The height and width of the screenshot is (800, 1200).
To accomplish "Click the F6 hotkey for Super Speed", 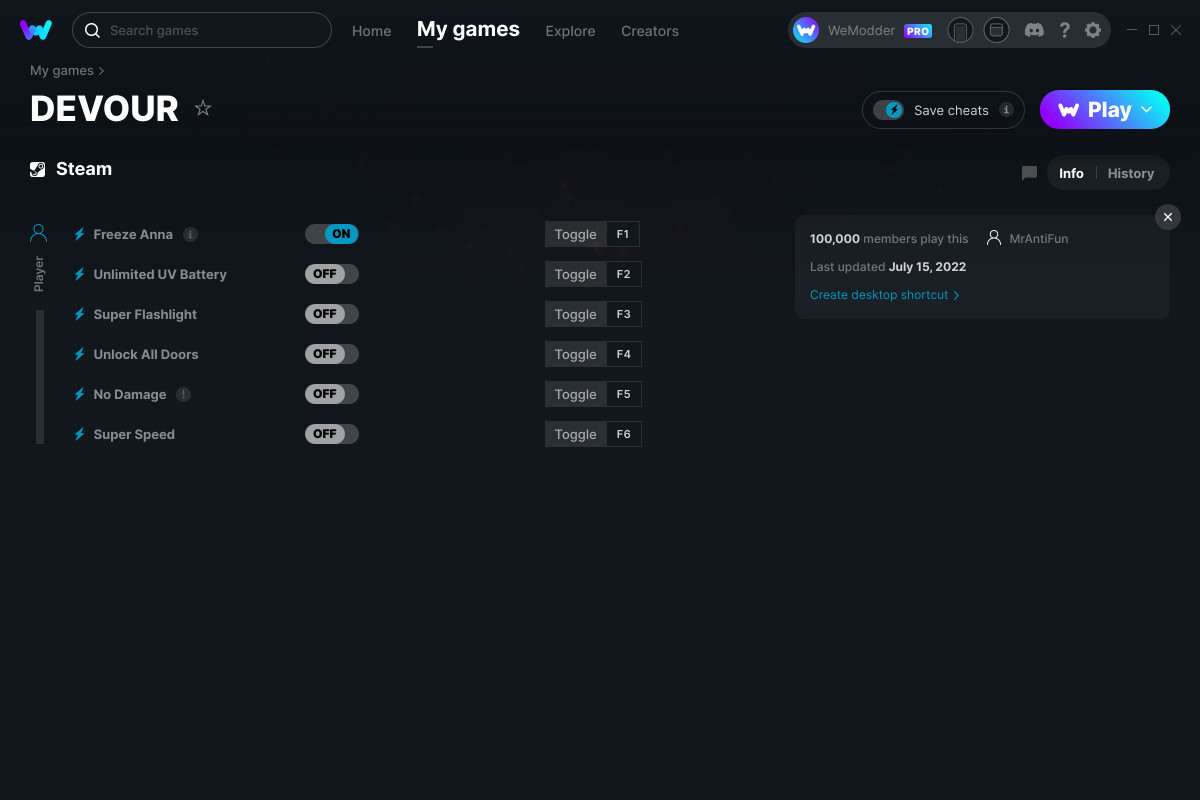I will [x=624, y=434].
